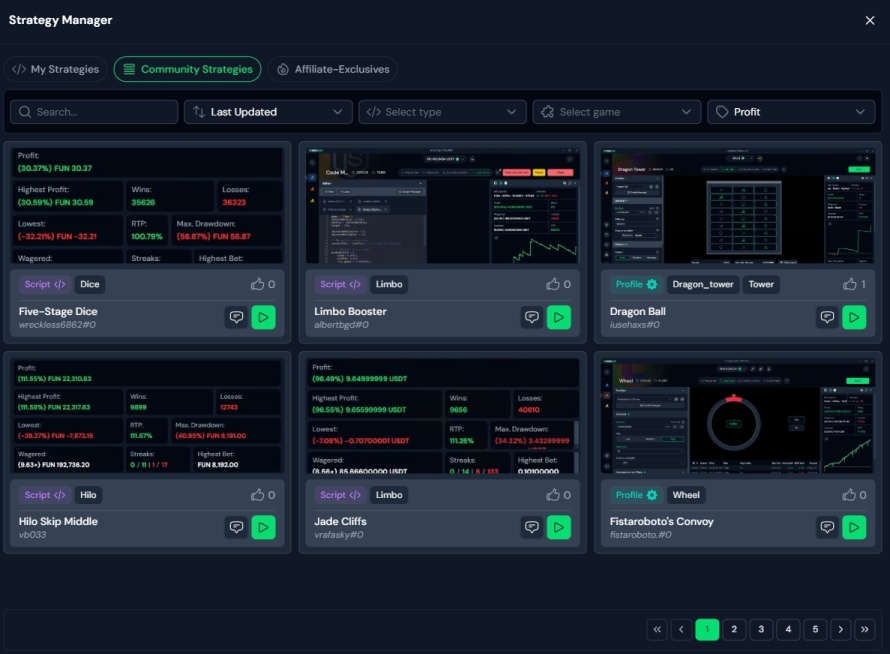Screen dimensions: 890x654
Task: Play the Hilo Skip Middle strategy
Action: (263, 527)
